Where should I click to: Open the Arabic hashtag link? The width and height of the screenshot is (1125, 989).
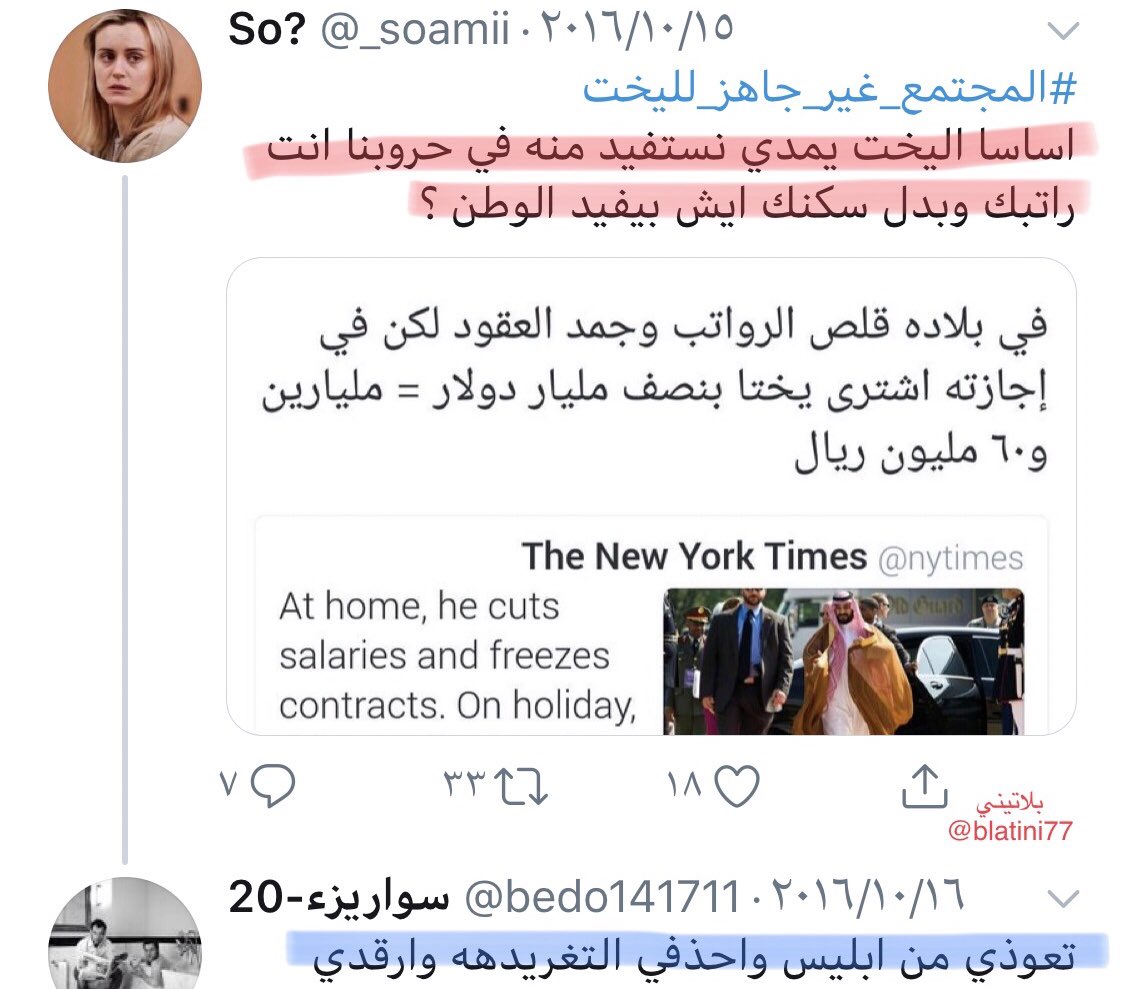(829, 90)
